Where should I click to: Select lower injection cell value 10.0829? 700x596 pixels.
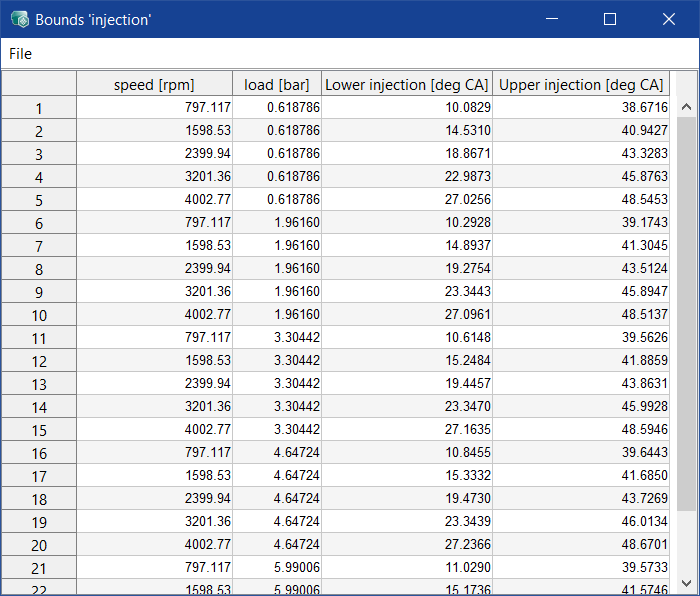407,107
